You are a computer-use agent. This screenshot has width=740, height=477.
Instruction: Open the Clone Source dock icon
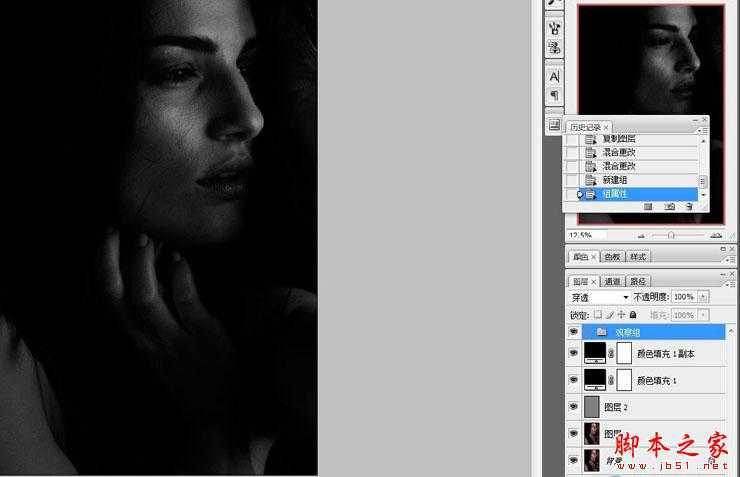click(x=555, y=47)
